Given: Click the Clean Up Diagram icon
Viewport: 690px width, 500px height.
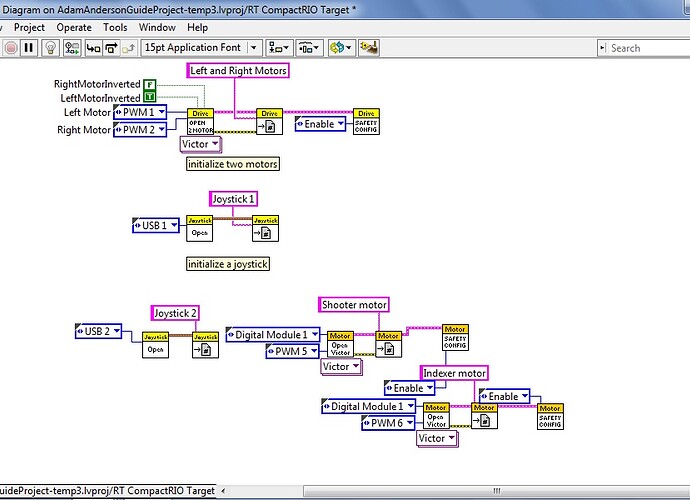Looking at the screenshot, I should click(x=369, y=48).
